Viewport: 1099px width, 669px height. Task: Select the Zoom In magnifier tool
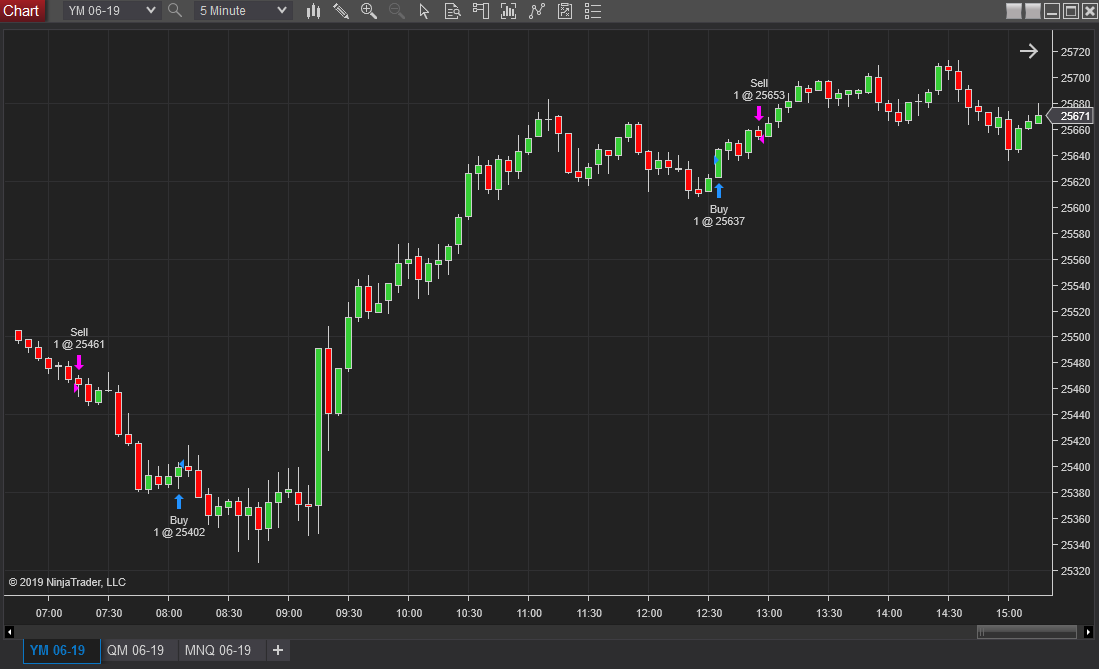point(369,11)
